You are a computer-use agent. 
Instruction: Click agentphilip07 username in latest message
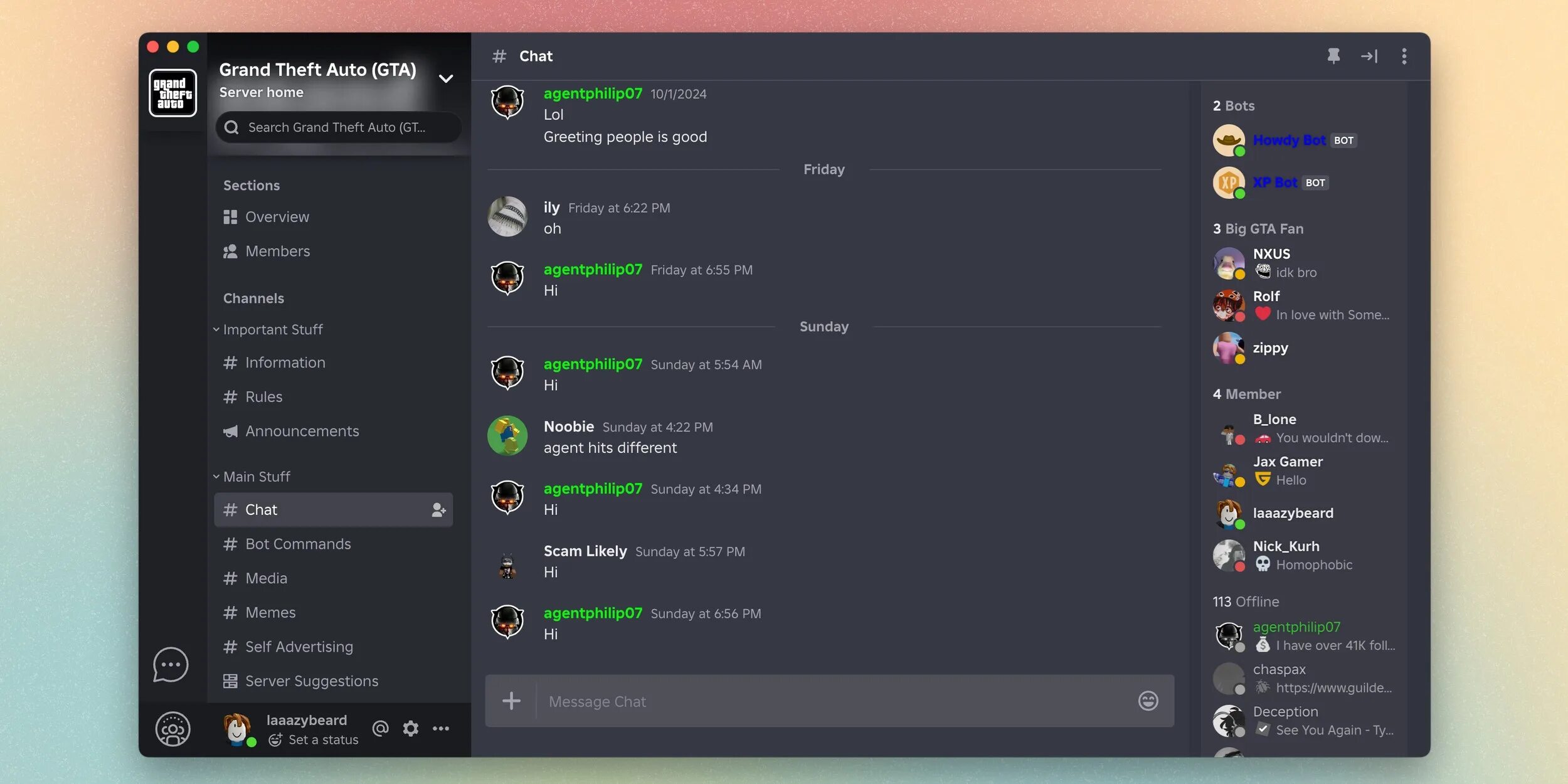(x=593, y=613)
